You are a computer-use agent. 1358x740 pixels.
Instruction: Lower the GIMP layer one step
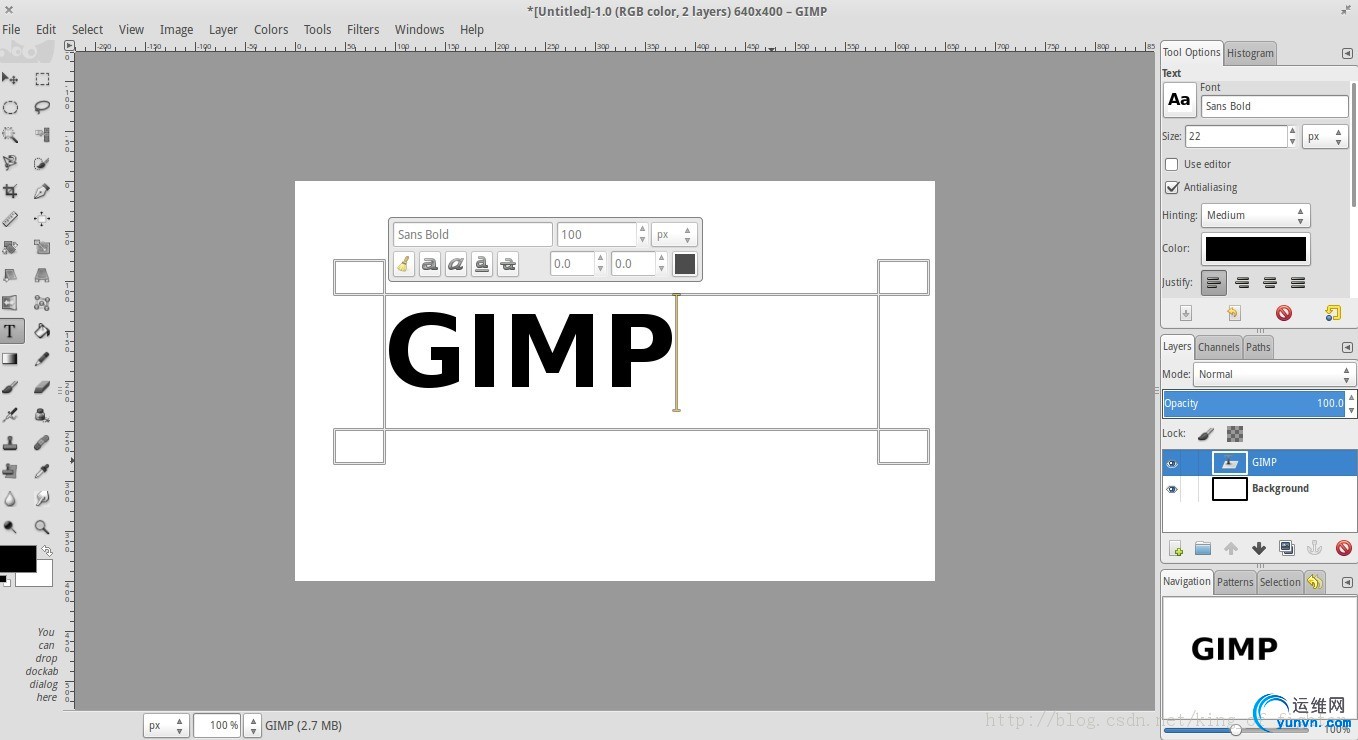(x=1259, y=548)
